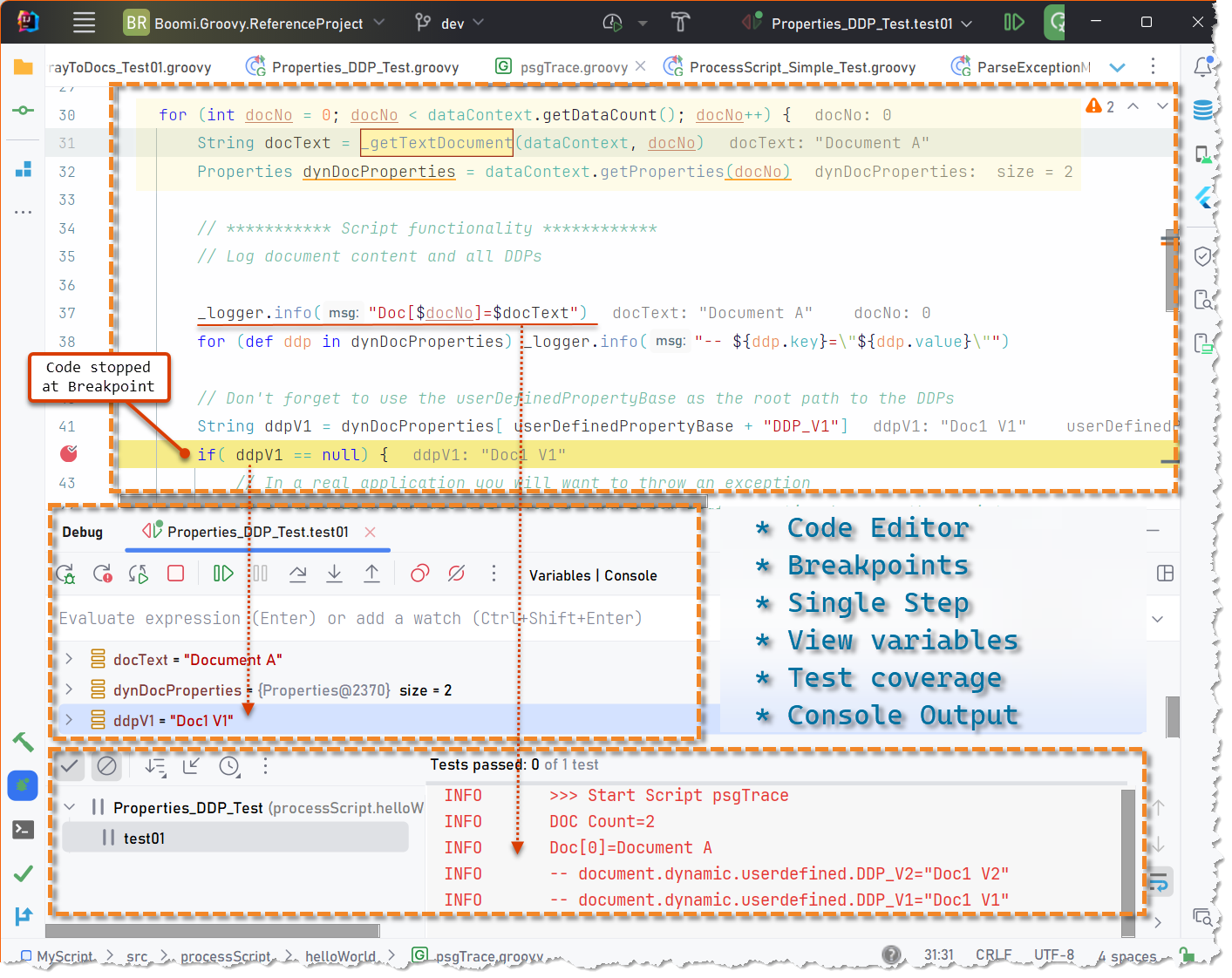
Task: Open more debug actions menu
Action: tap(493, 574)
